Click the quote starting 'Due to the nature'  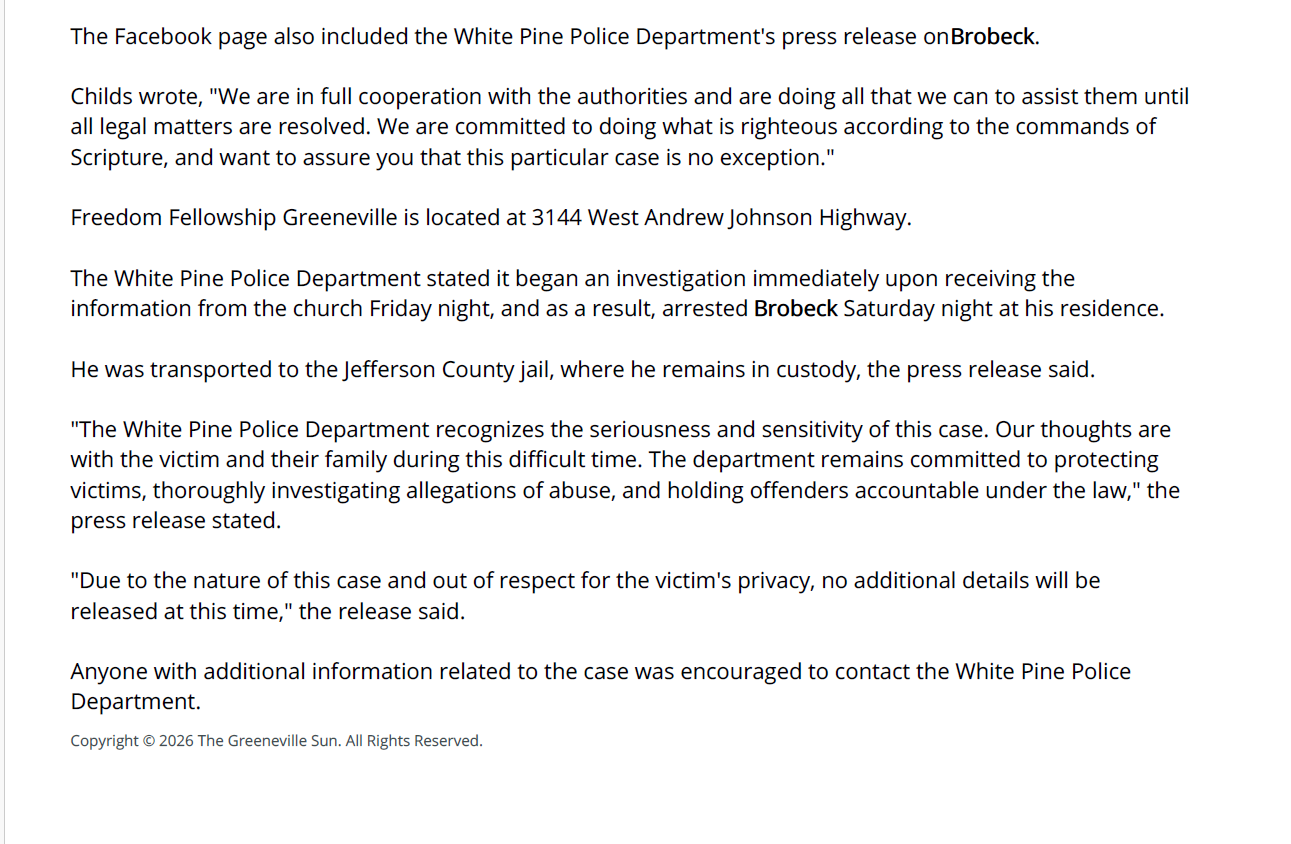point(585,595)
